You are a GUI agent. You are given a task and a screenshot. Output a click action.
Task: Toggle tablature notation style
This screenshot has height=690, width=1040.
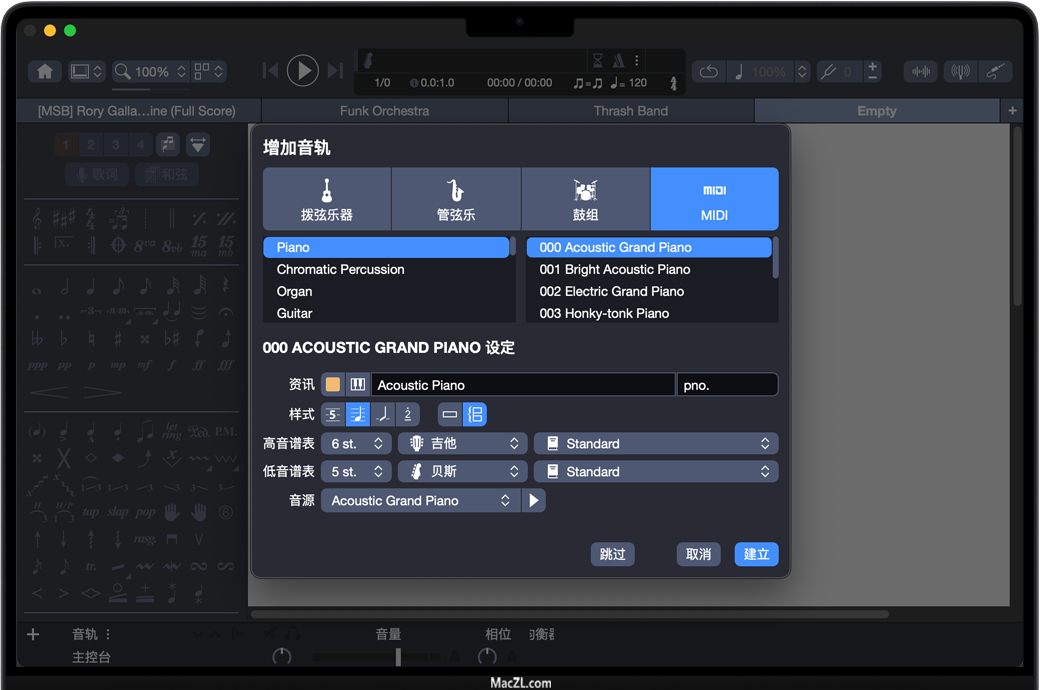(x=333, y=414)
